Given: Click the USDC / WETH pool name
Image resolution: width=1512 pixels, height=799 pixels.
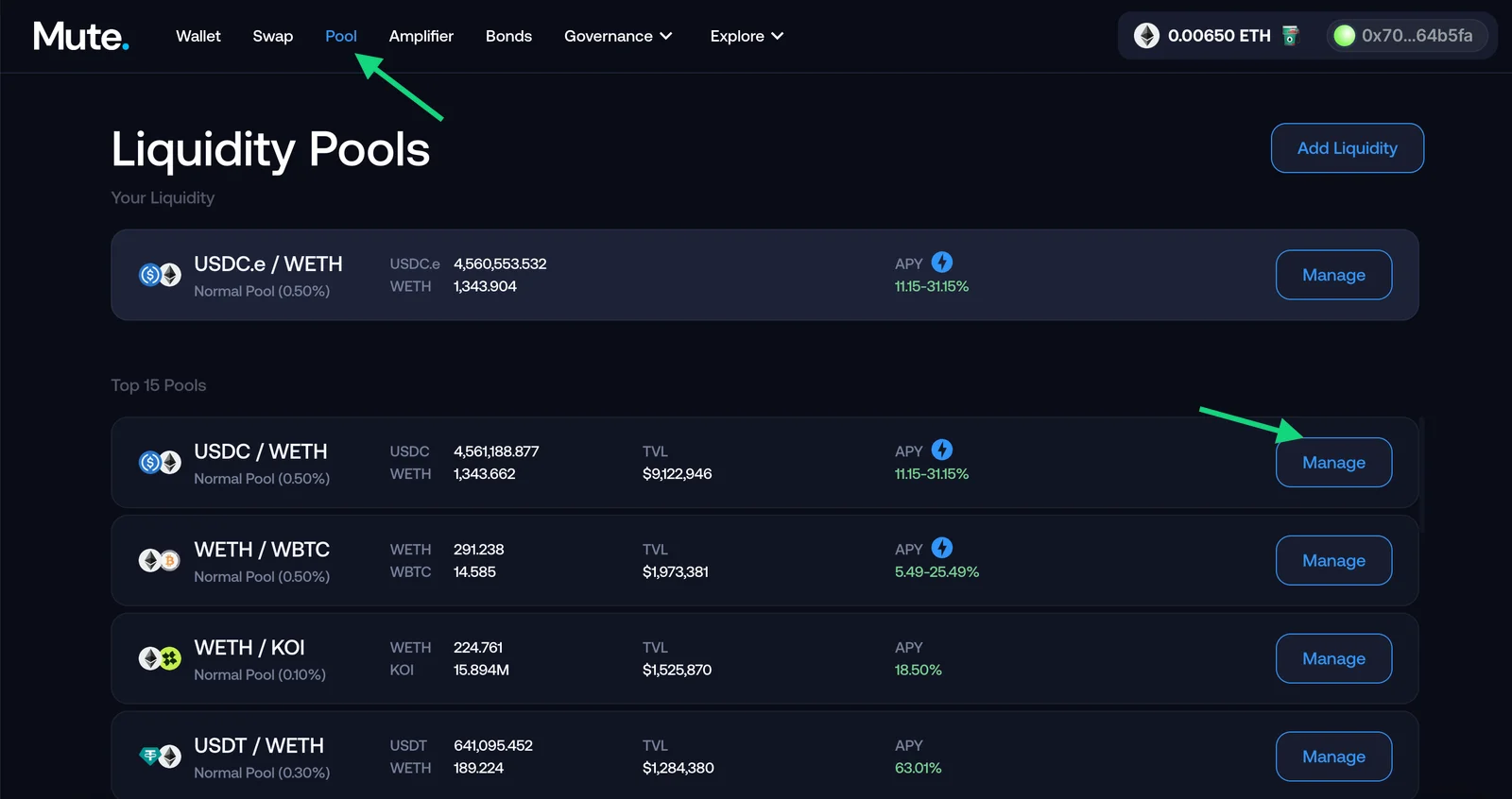Looking at the screenshot, I should point(261,451).
